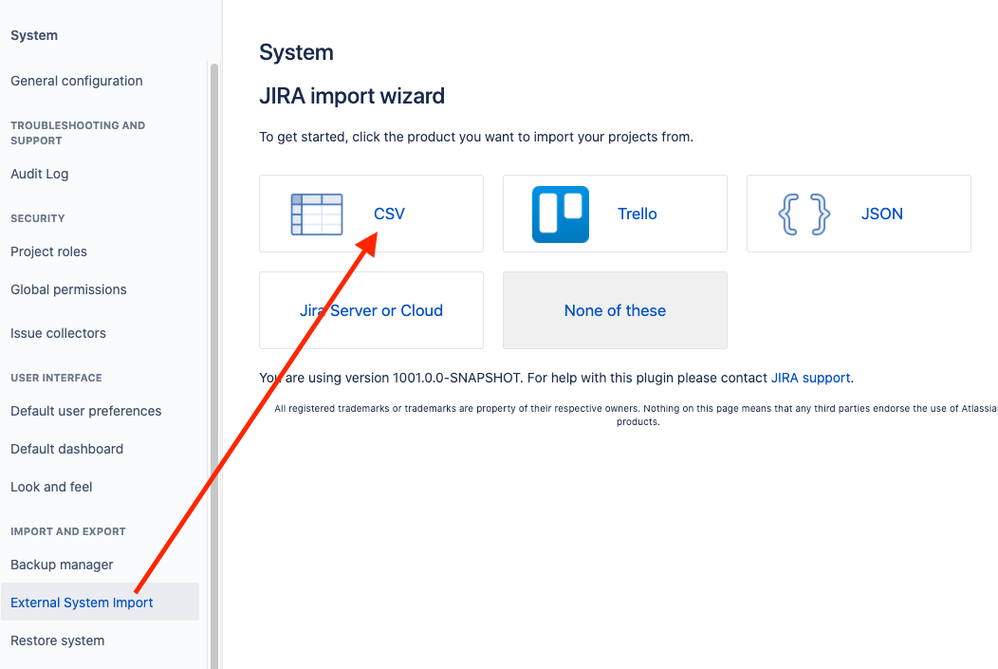Image resolution: width=998 pixels, height=669 pixels.
Task: Select the None of these option
Action: [615, 311]
